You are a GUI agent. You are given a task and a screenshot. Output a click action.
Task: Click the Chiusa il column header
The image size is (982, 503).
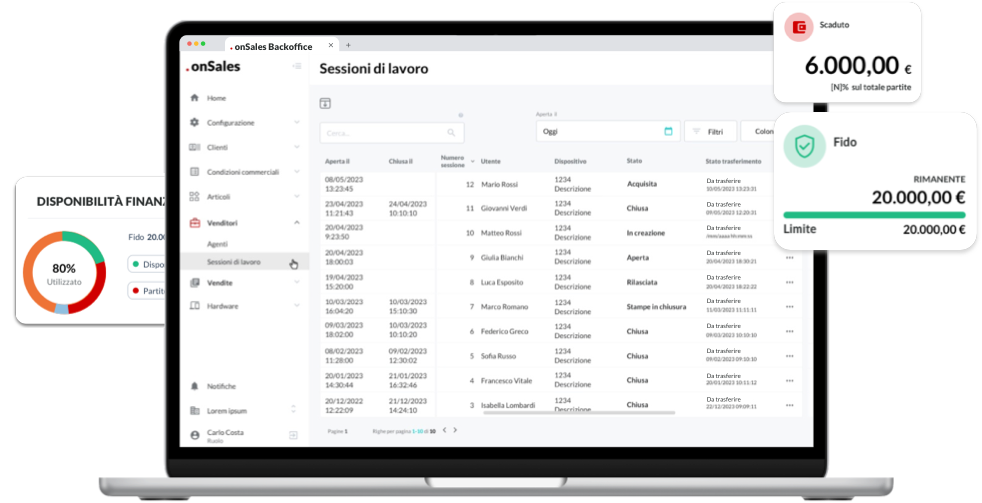coord(400,162)
